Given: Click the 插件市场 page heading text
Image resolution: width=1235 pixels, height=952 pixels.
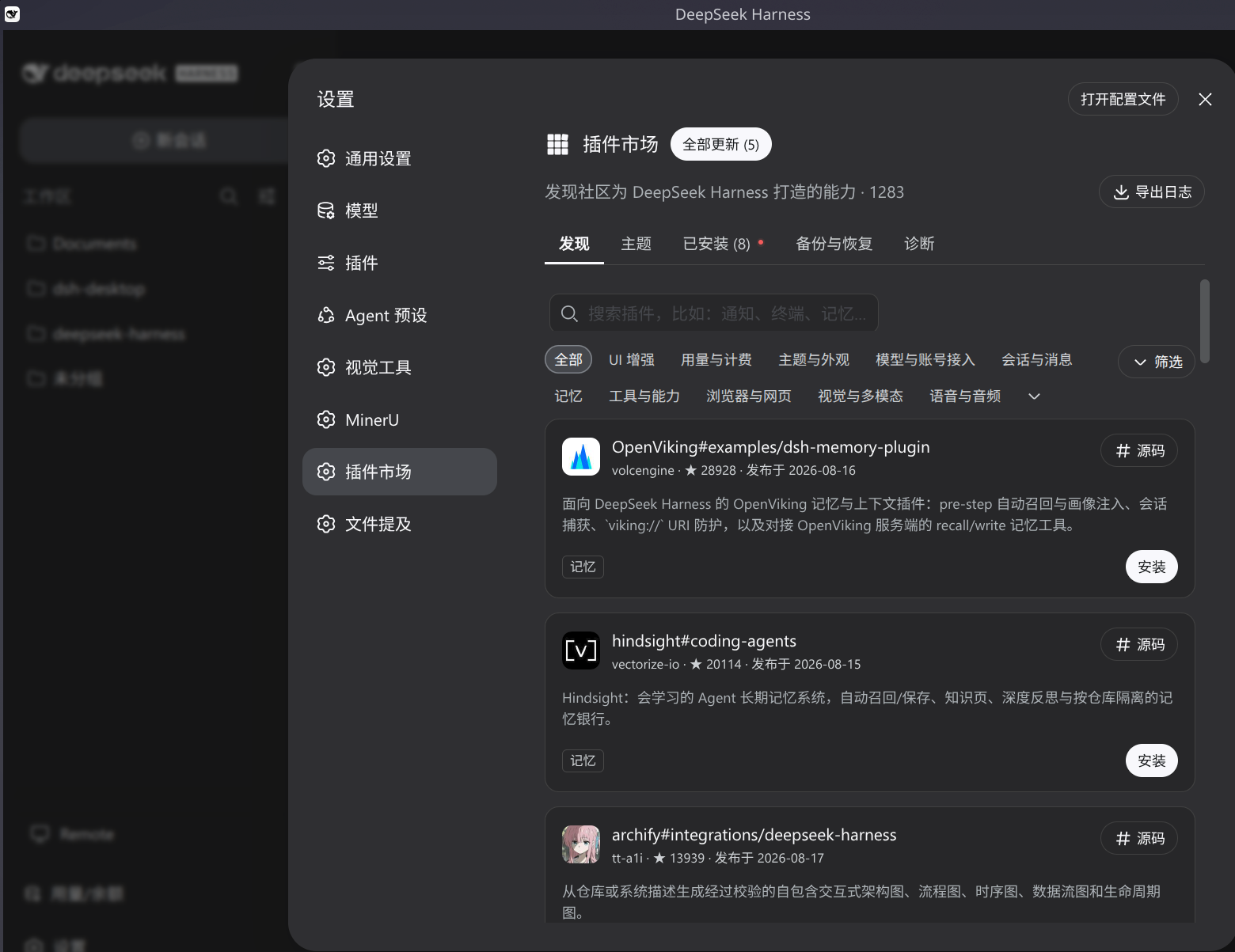Looking at the screenshot, I should (x=621, y=144).
